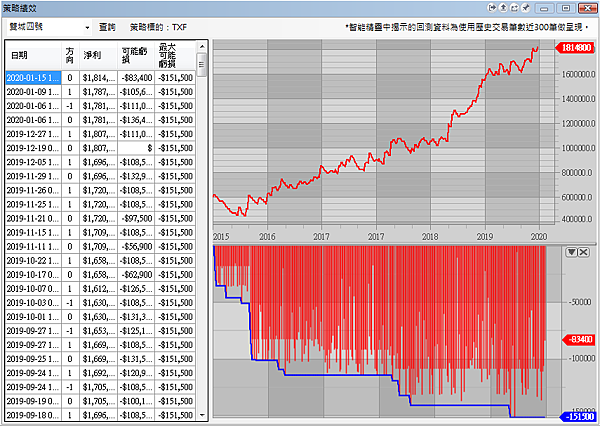Viewport: 600px width, 426px height.
Task: Click the refresh-arrows icon in the title bar
Action: [515, 8]
